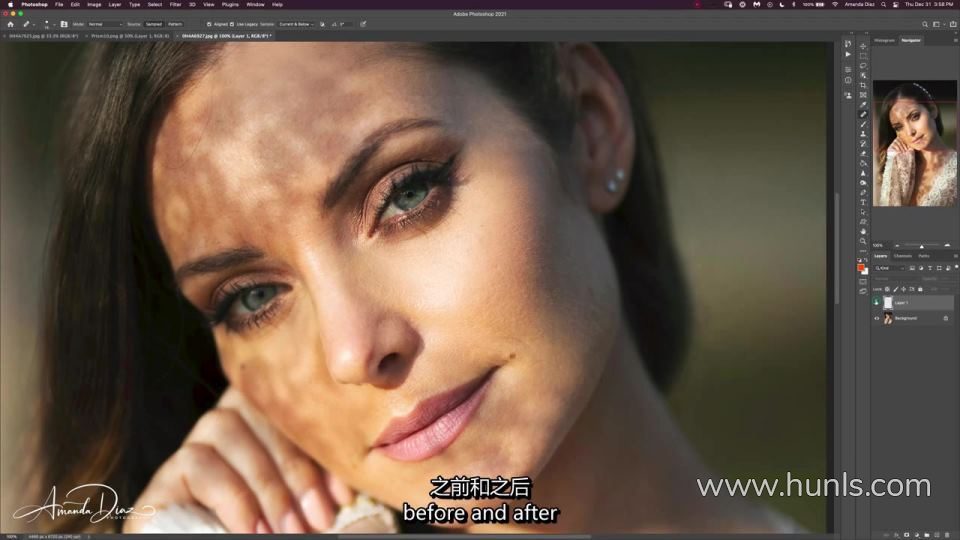Viewport: 960px width, 540px height.
Task: Click the Share button in options bar
Action: pyautogui.click(x=953, y=24)
